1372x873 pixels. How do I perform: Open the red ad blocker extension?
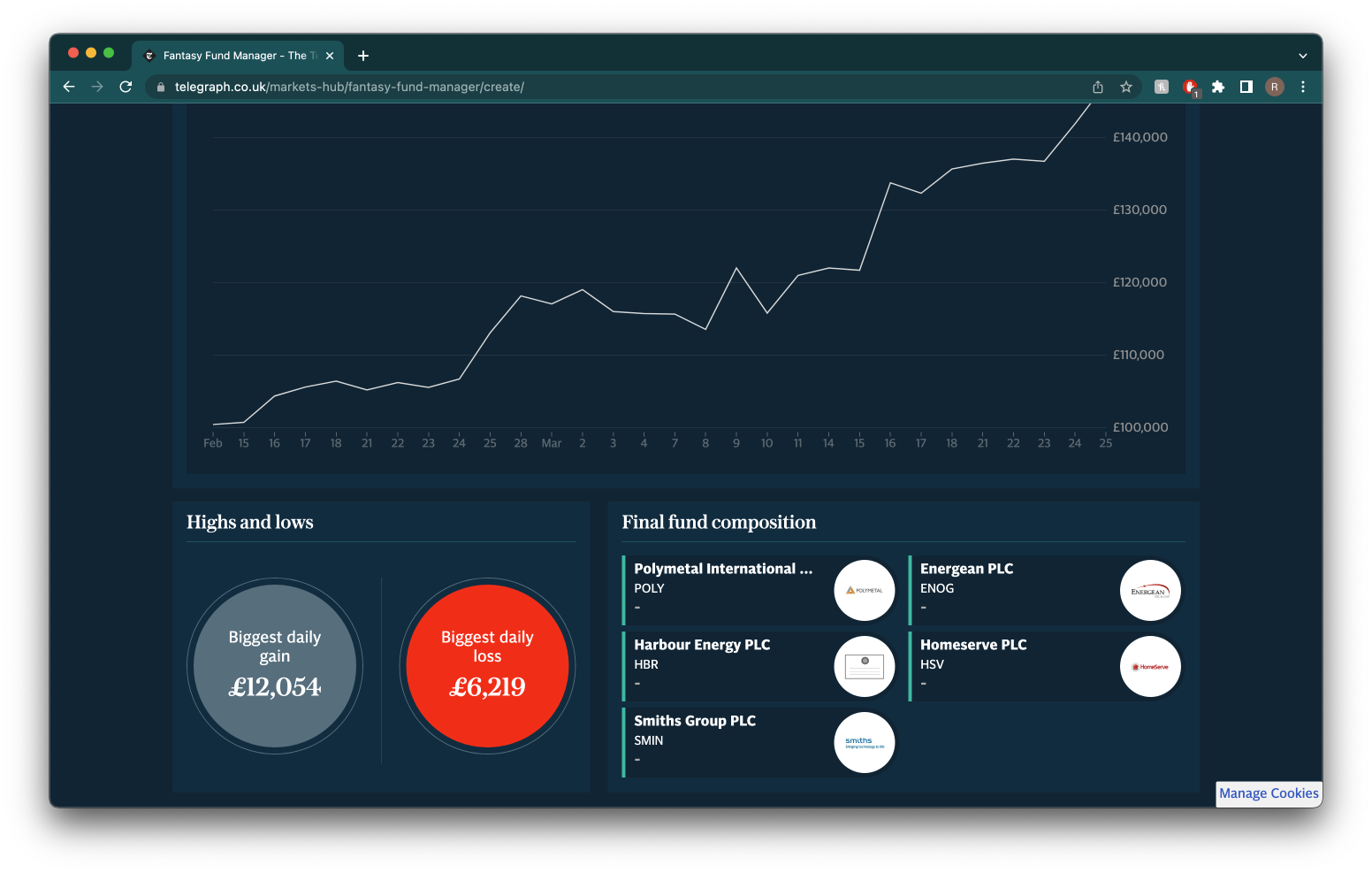coord(1190,87)
